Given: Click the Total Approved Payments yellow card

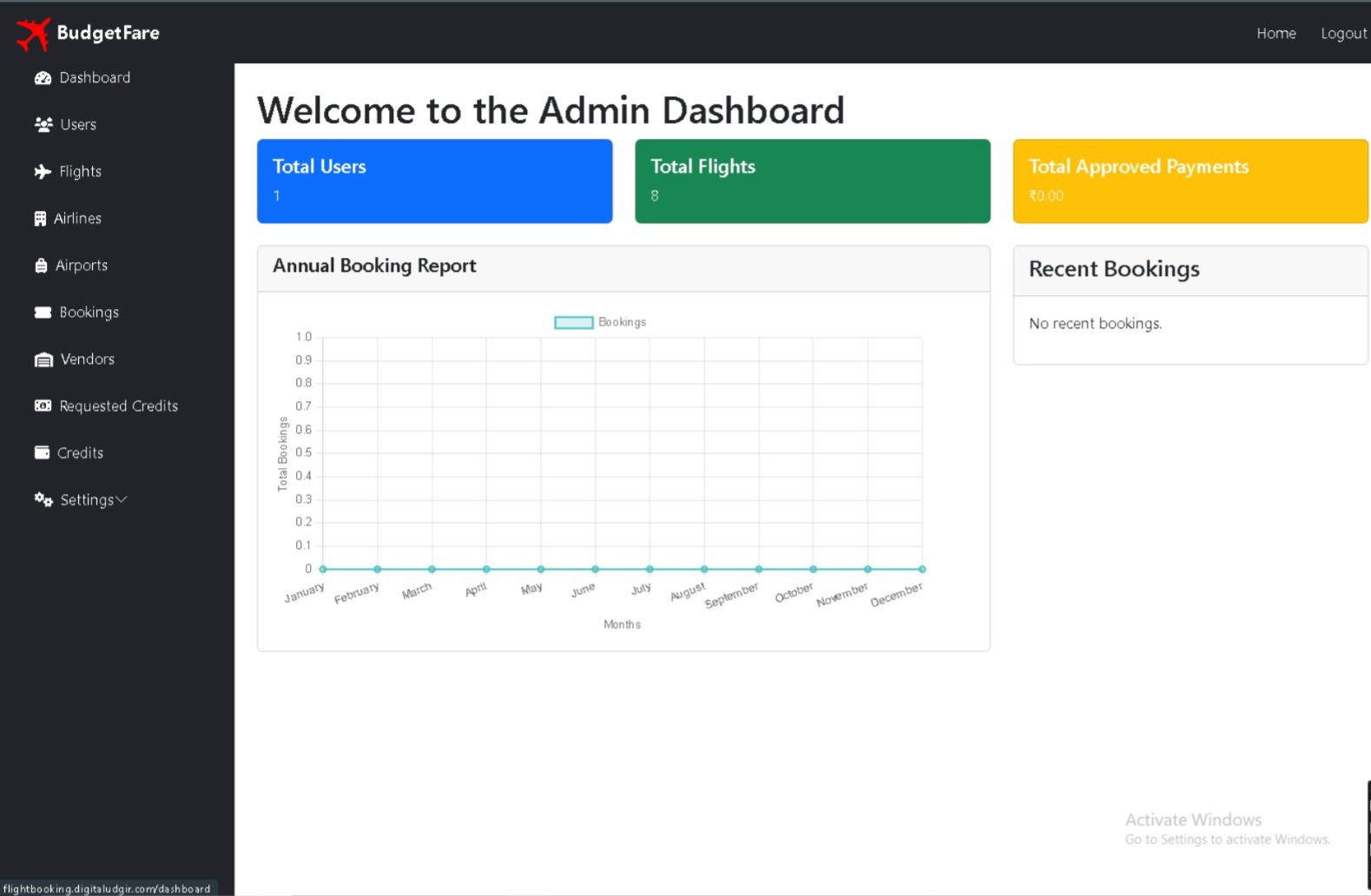Looking at the screenshot, I should [x=1190, y=181].
